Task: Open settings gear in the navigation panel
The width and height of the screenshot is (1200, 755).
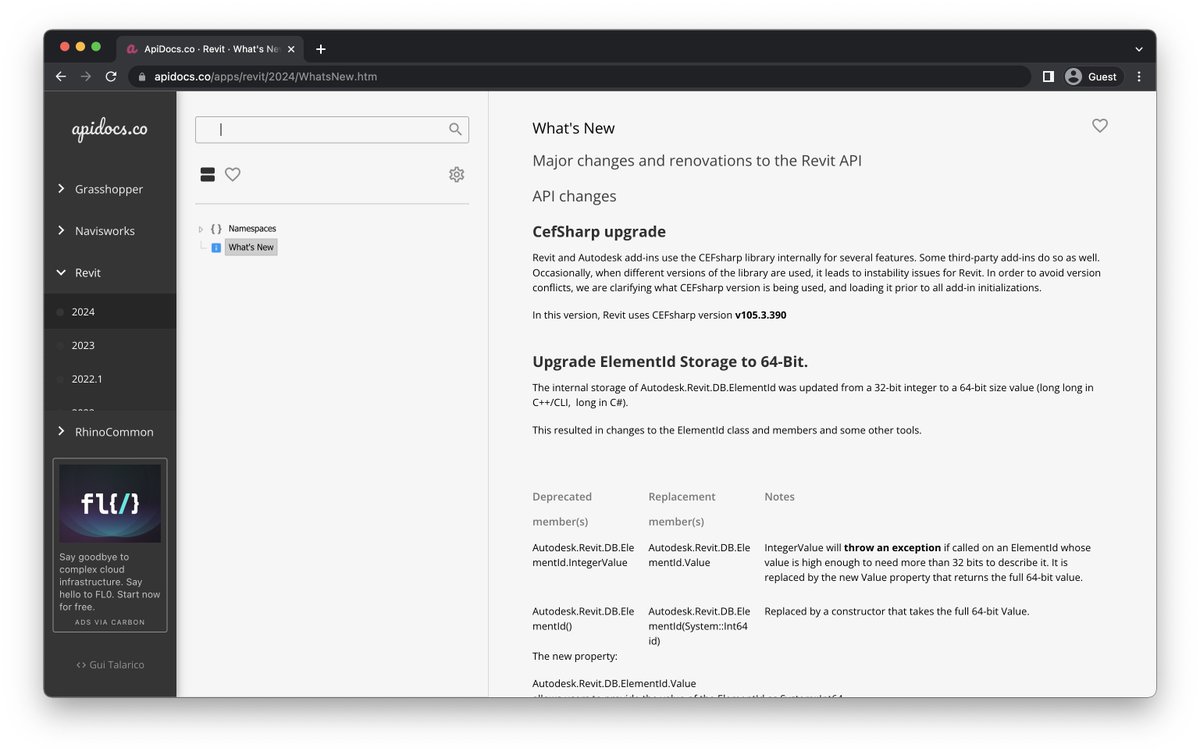Action: [x=456, y=174]
